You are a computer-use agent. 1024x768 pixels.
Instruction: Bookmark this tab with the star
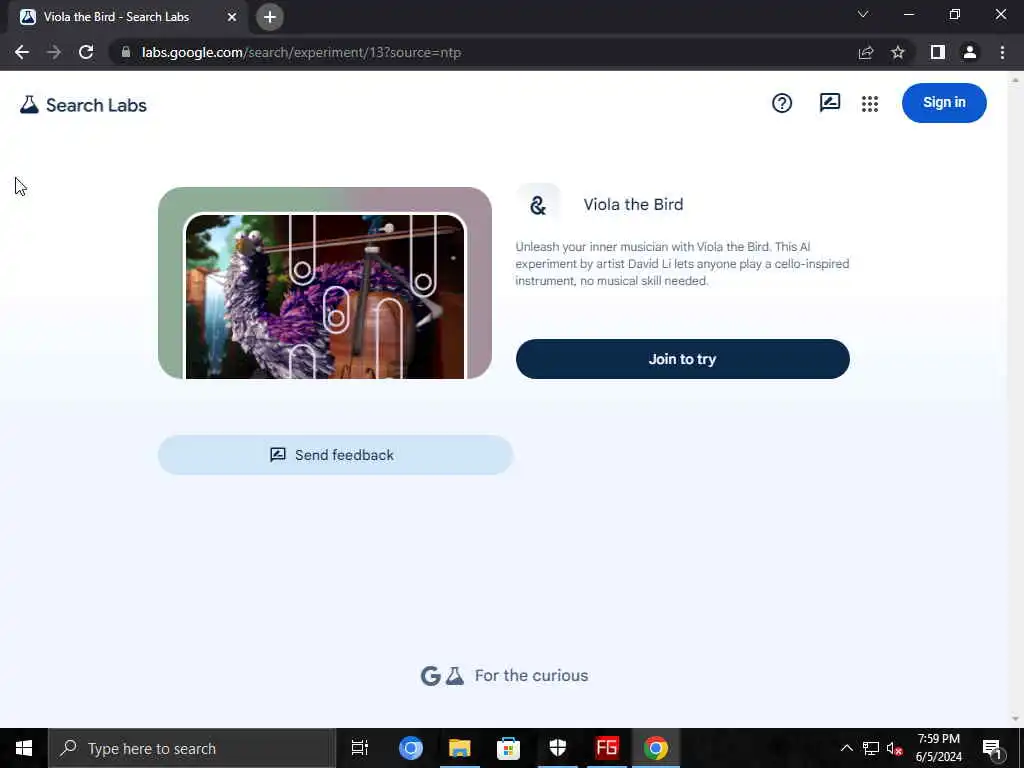point(898,52)
